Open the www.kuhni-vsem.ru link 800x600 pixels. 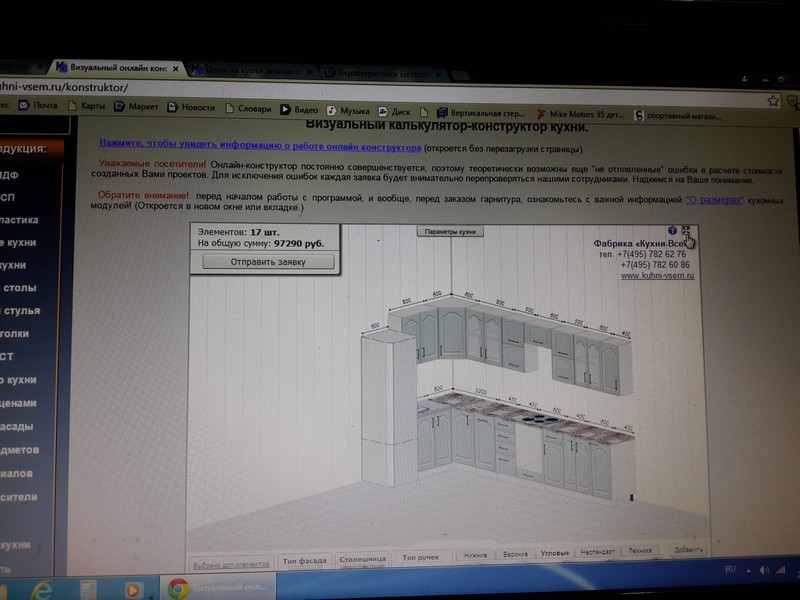[657, 276]
